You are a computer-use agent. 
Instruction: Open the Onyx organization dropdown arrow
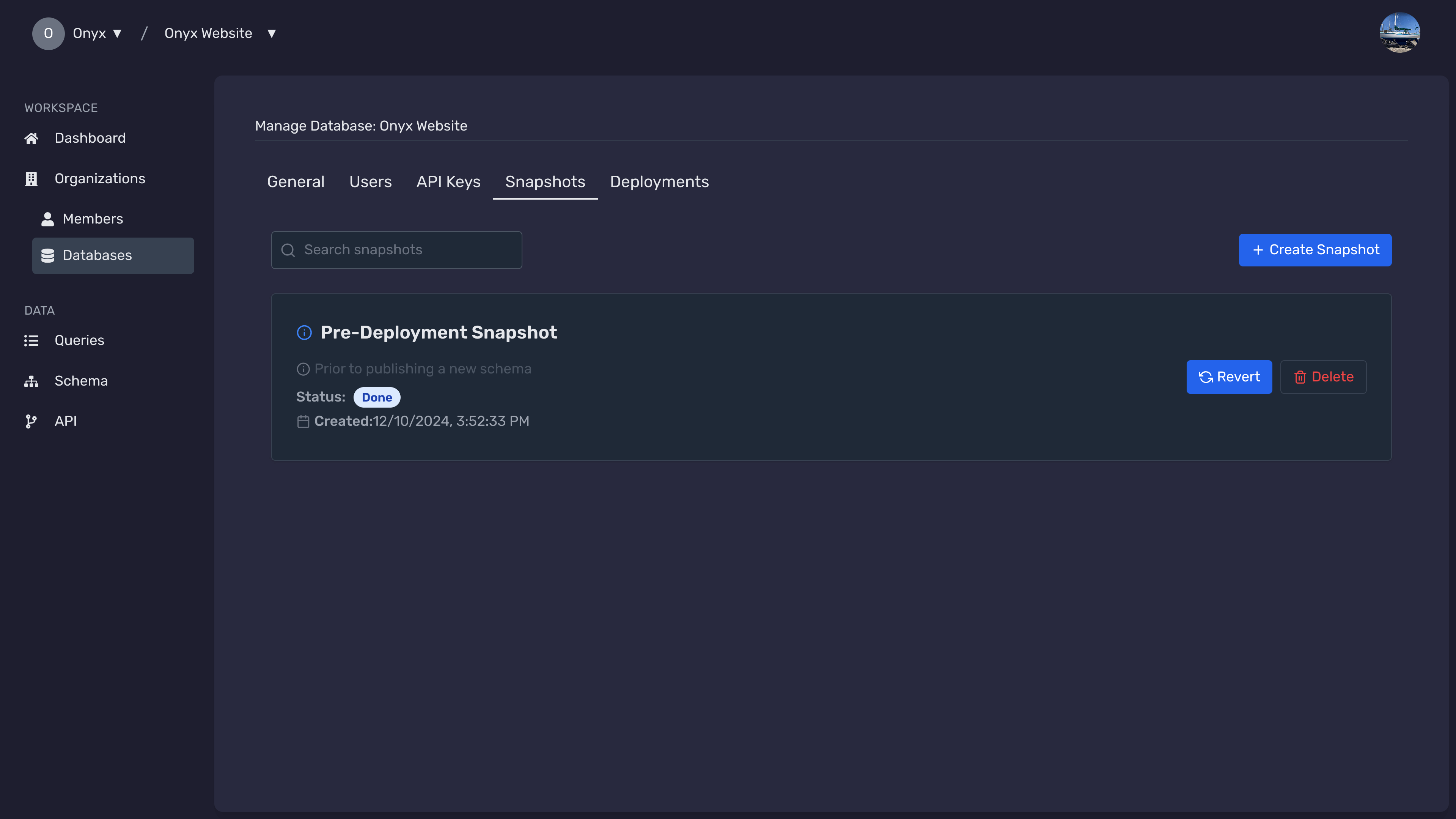(117, 33)
